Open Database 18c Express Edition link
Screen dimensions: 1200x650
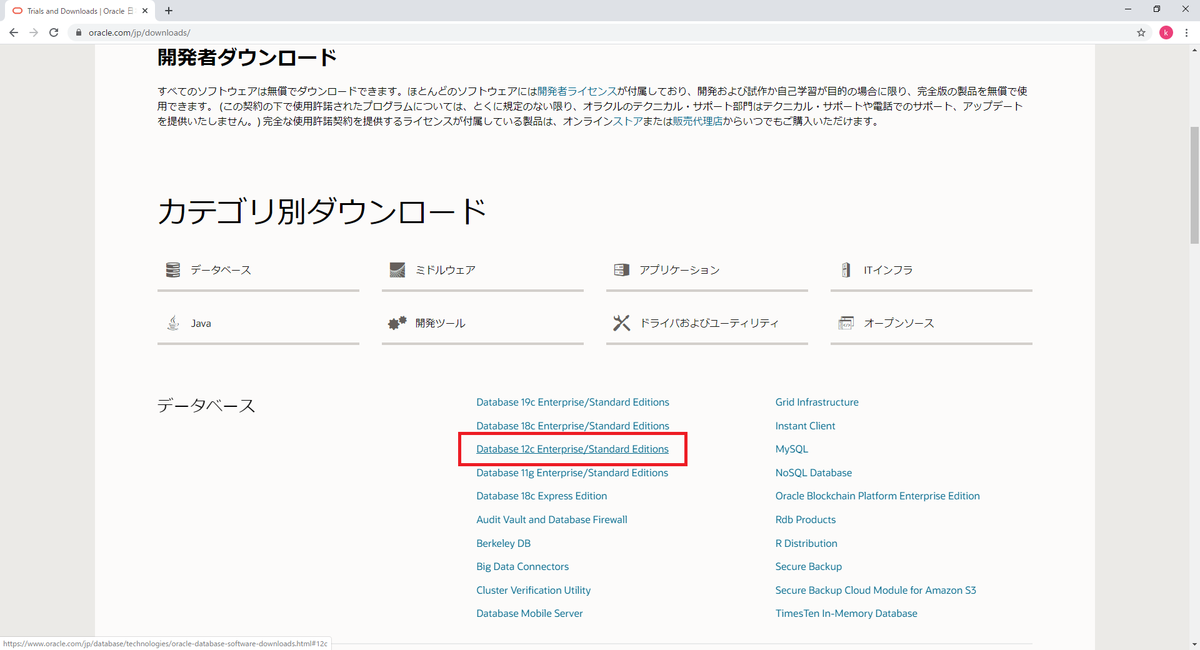(x=541, y=496)
